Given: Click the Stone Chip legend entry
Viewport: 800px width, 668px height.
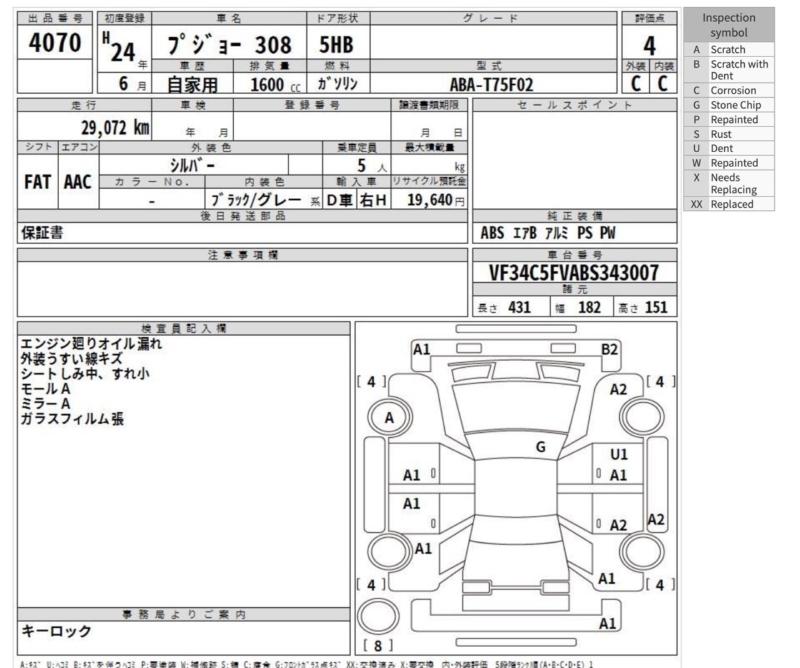Looking at the screenshot, I should click(x=735, y=105).
